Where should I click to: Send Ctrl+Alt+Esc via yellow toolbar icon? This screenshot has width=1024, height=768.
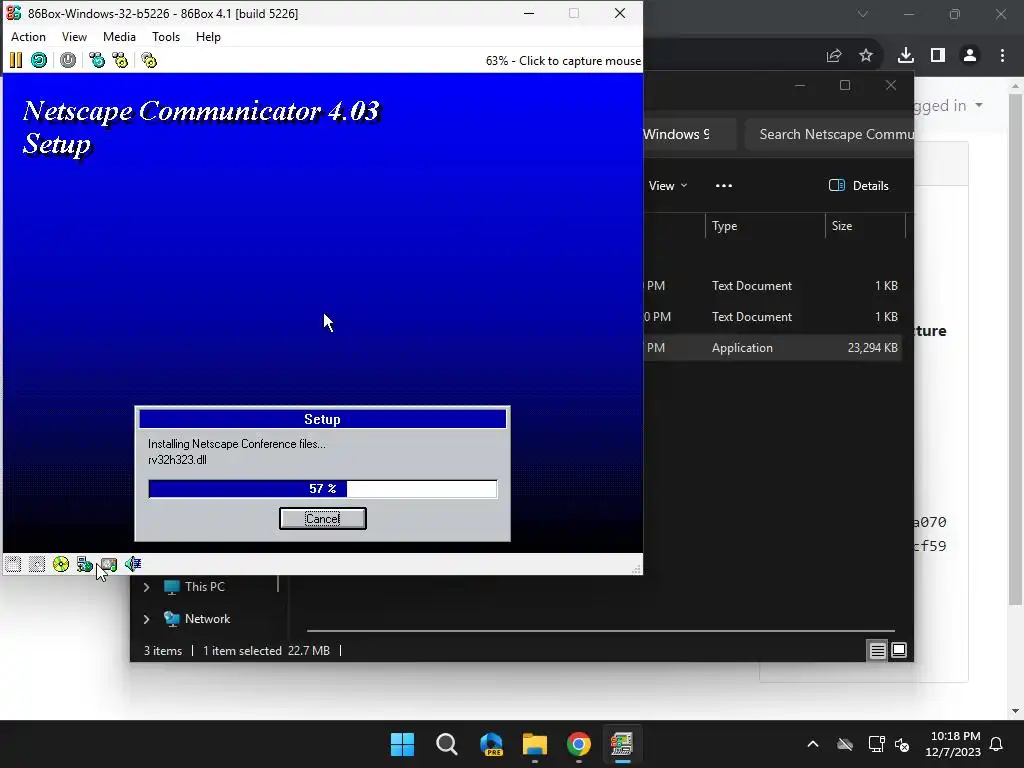coord(120,61)
